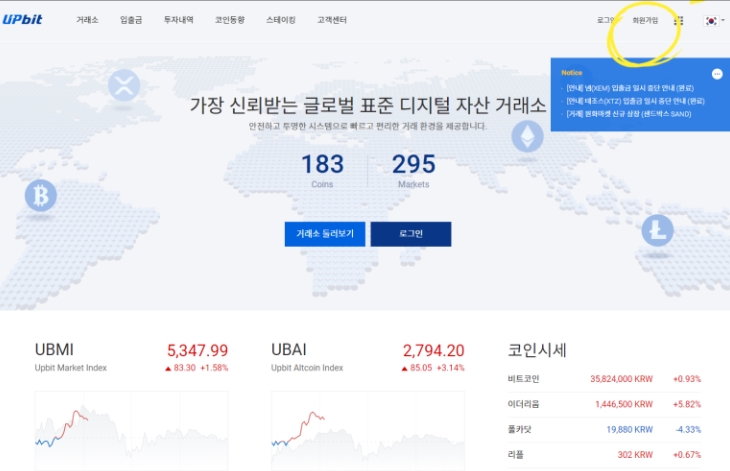The image size is (730, 471).
Task: Open the grid menu icon in header
Action: point(679,20)
